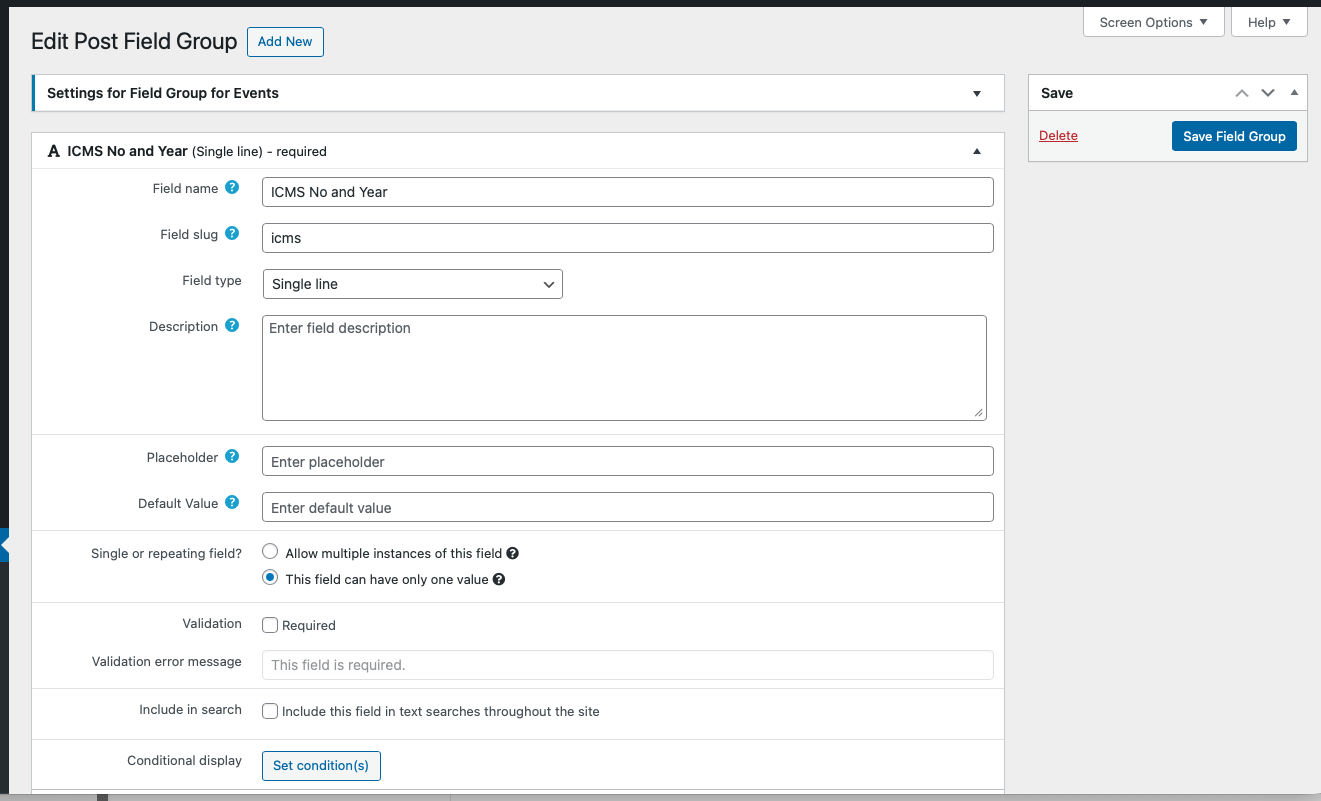The width and height of the screenshot is (1321, 801).
Task: Open help tooltip for Placeholder
Action: [x=232, y=456]
